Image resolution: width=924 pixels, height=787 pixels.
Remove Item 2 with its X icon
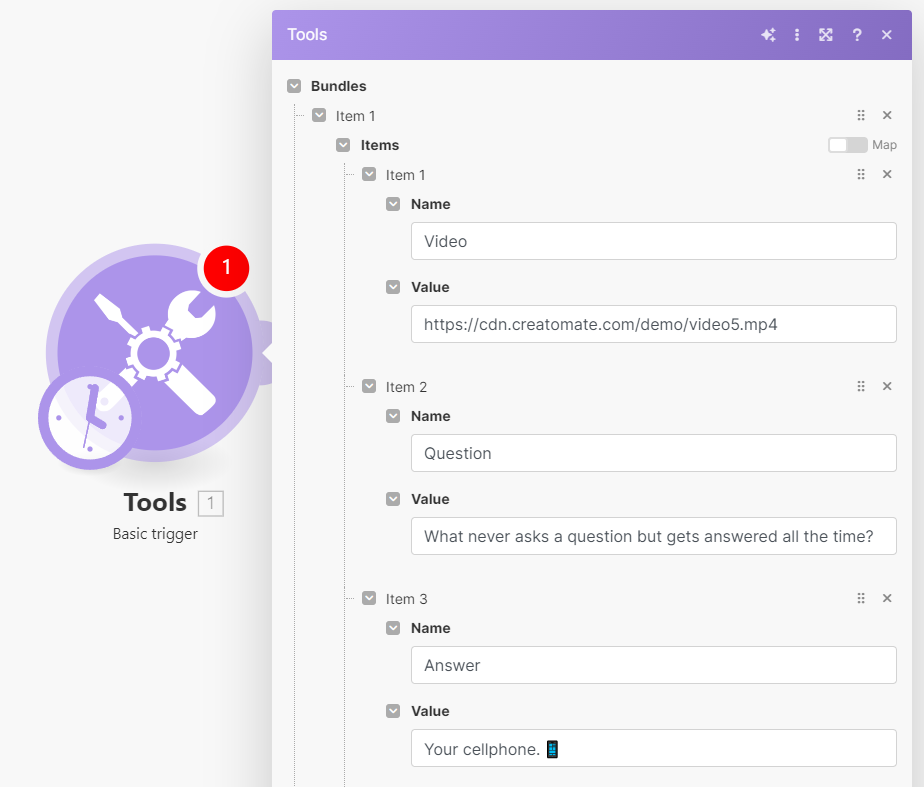tap(887, 387)
